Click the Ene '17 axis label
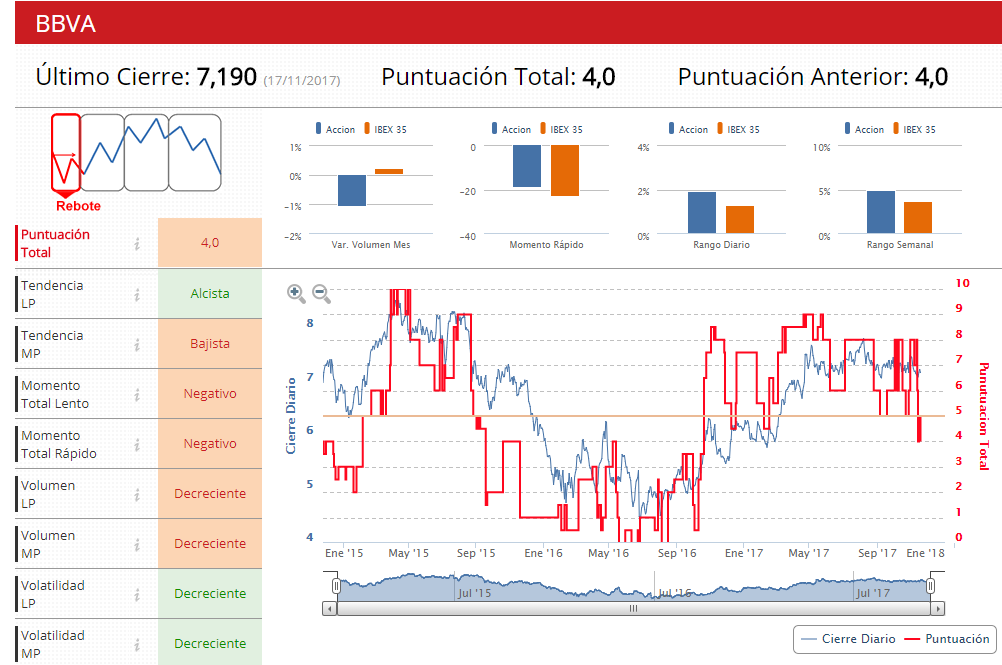The image size is (1002, 665). 744,553
